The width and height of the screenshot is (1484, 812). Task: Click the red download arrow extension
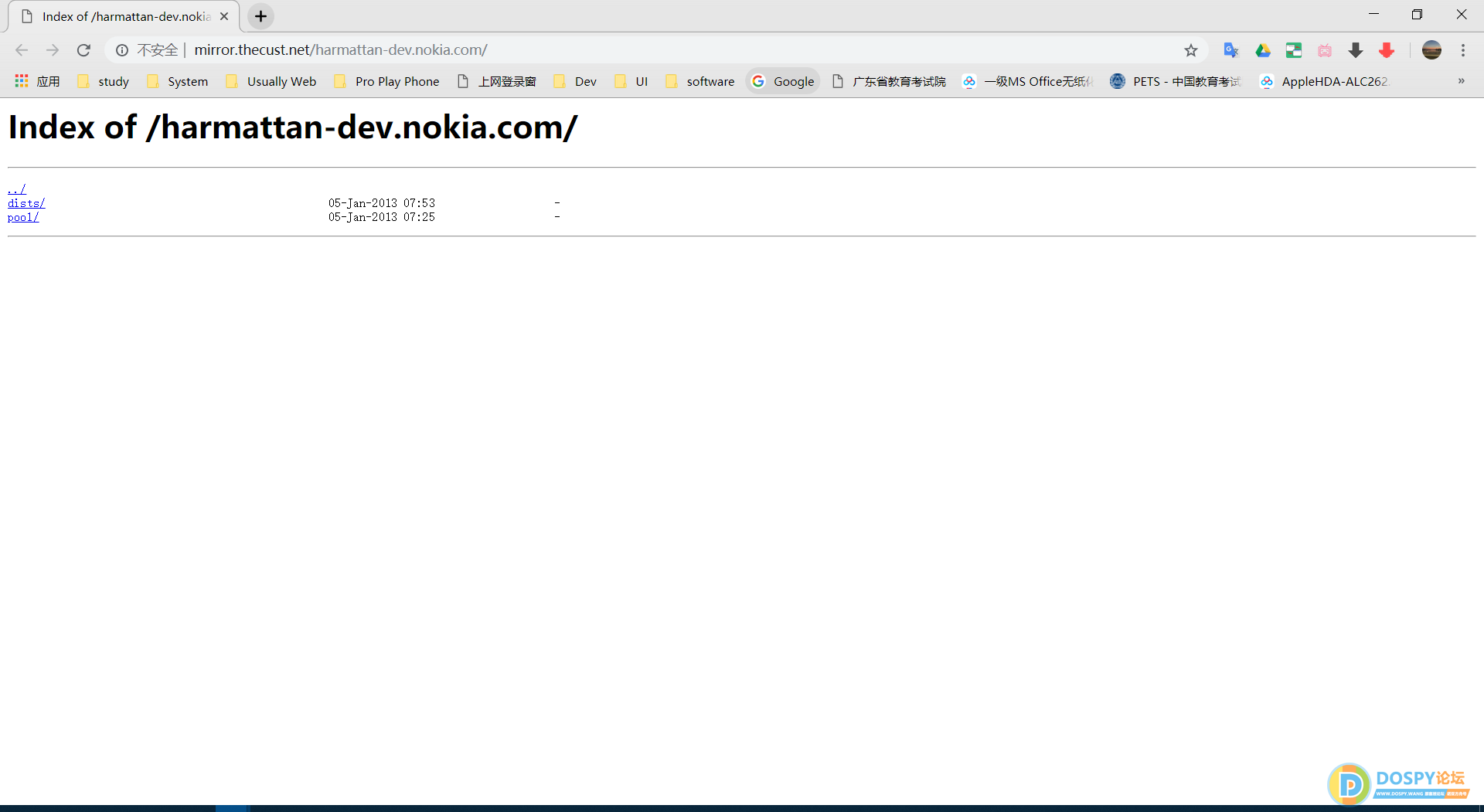tap(1387, 50)
